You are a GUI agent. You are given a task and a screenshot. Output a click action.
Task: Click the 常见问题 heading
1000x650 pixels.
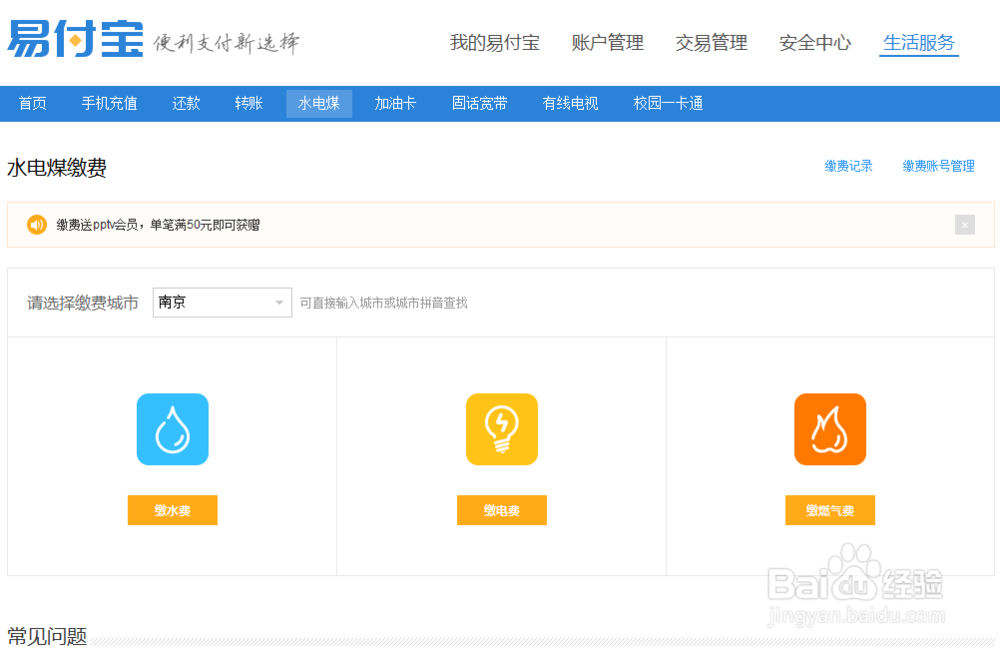[47, 636]
